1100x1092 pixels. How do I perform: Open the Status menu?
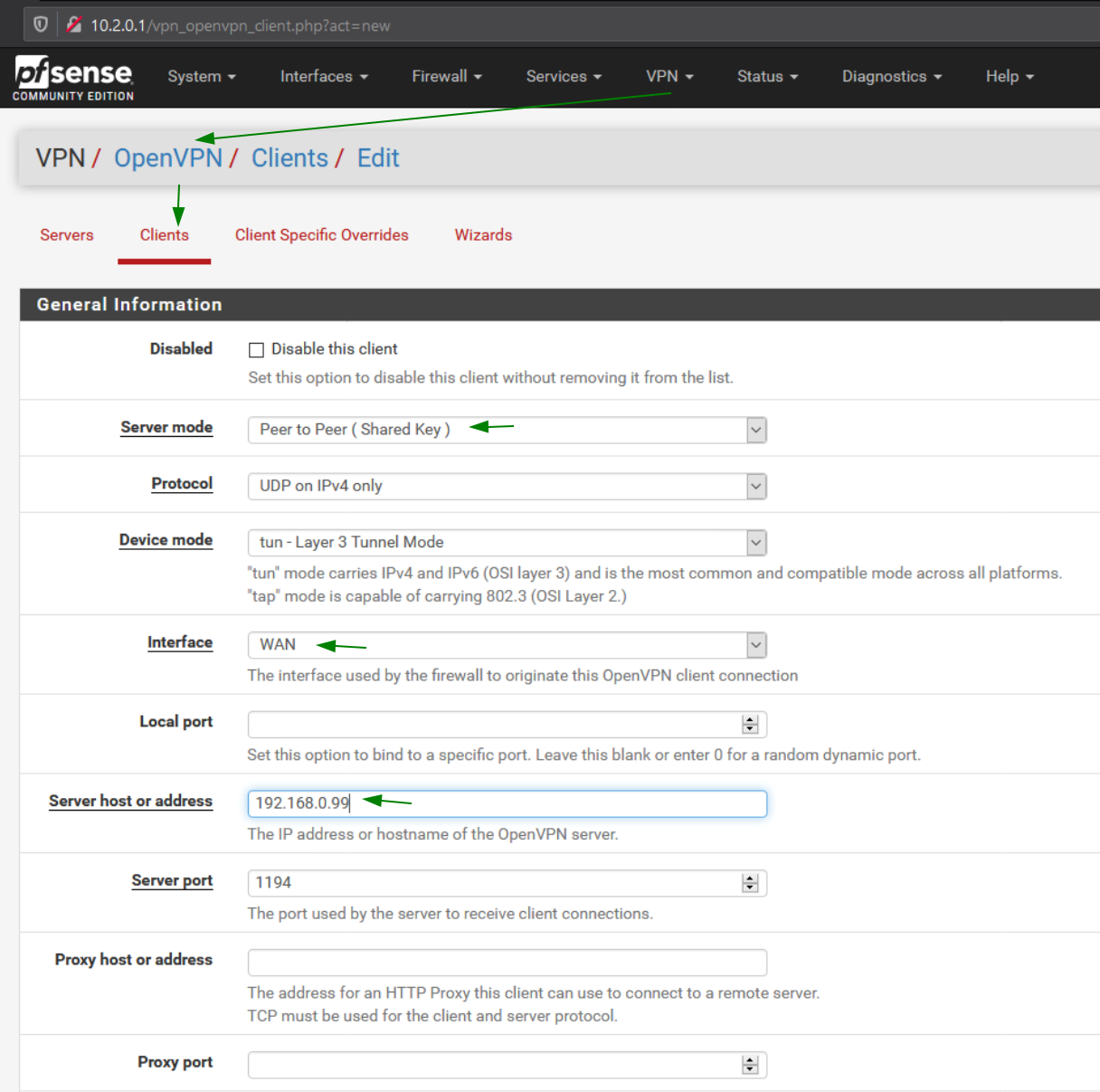(x=767, y=77)
